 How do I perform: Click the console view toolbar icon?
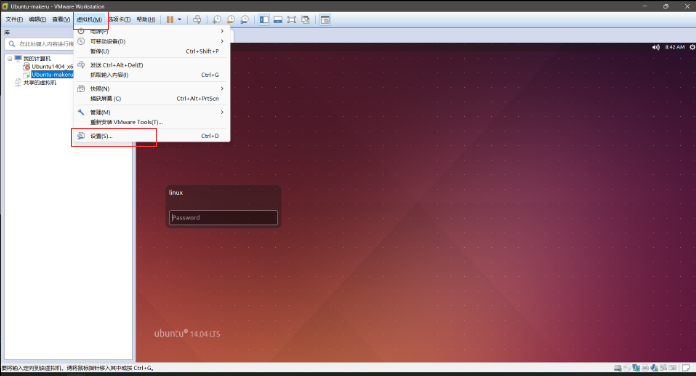[x=325, y=20]
